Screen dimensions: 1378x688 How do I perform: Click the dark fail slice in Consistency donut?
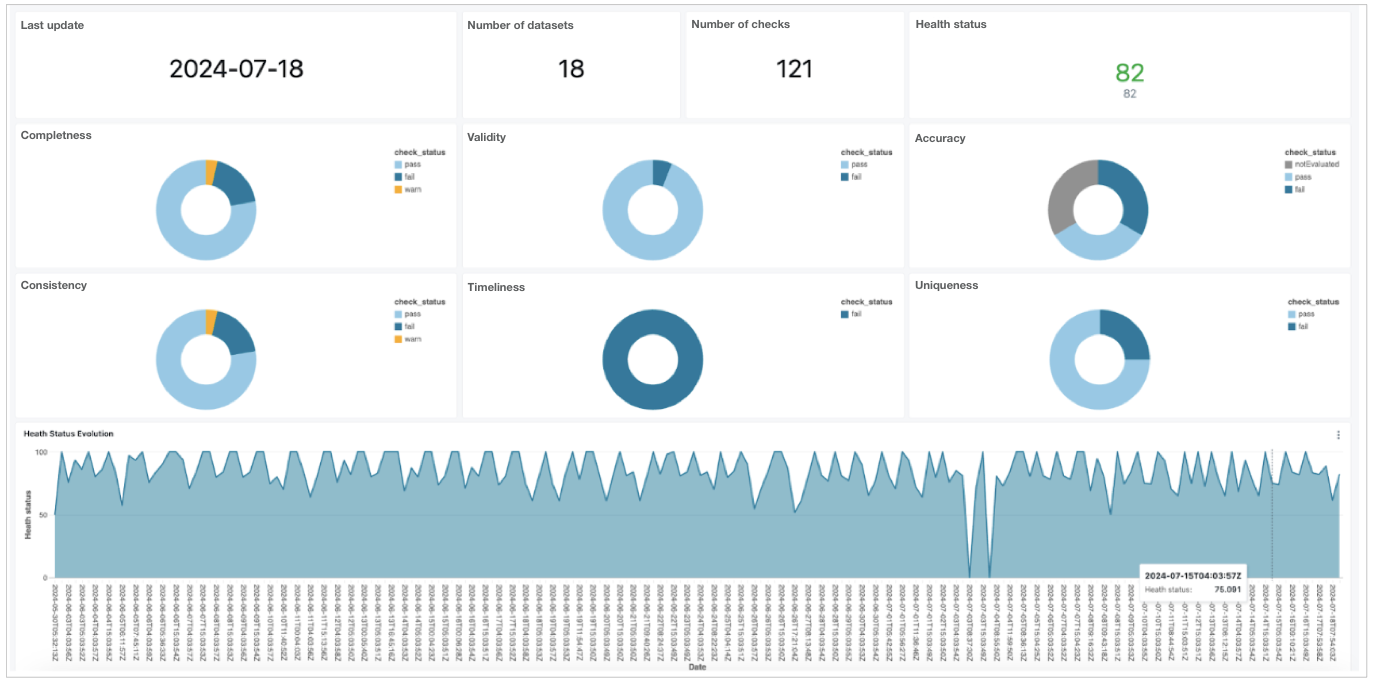point(237,333)
